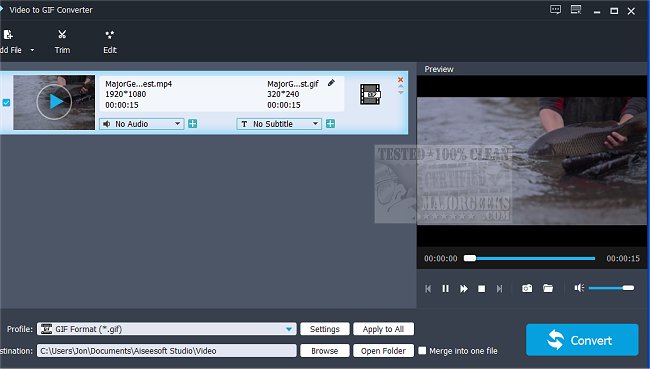The width and height of the screenshot is (650, 369).
Task: Select the output name MajorG...st.gif
Action: [x=293, y=84]
